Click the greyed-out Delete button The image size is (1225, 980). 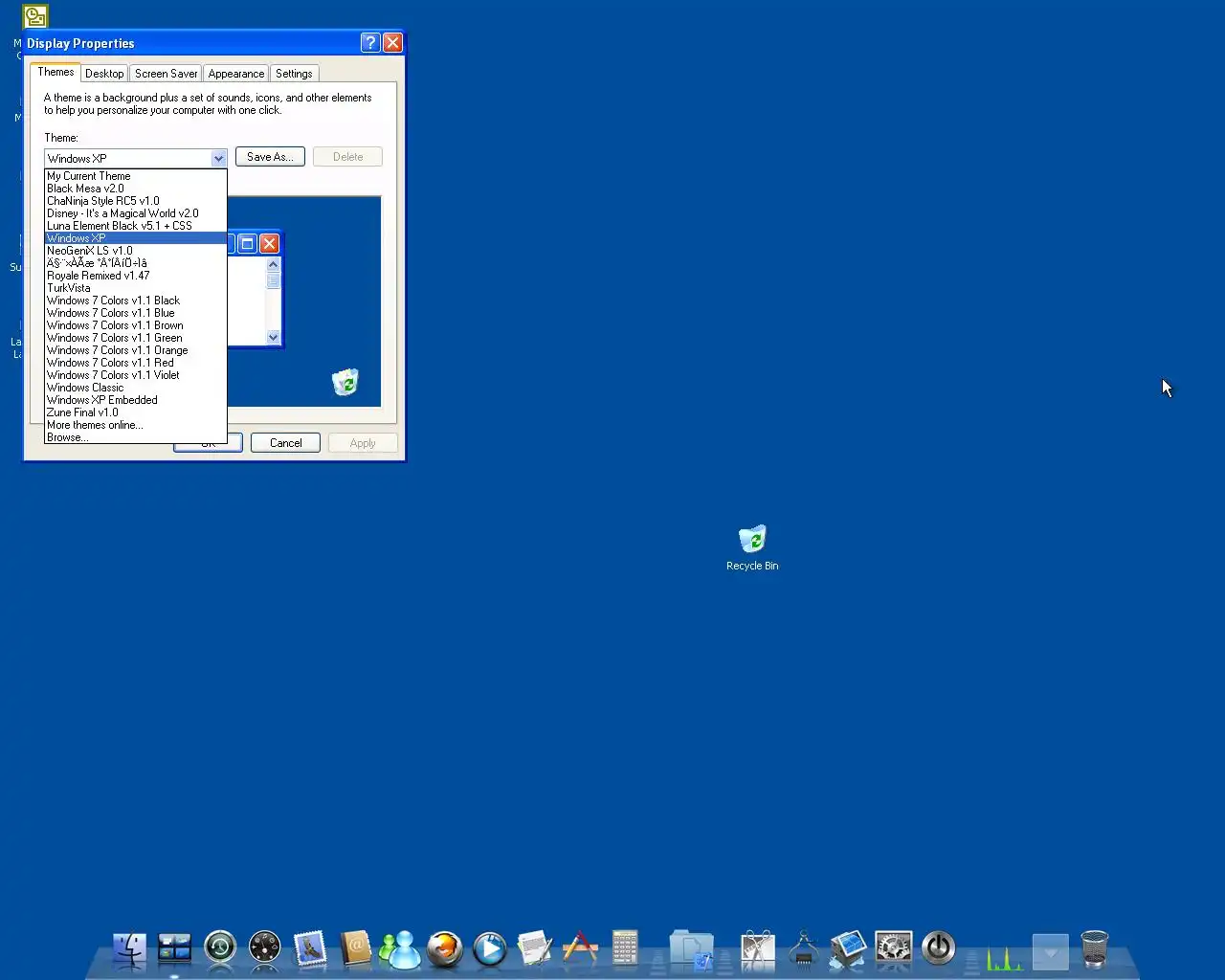[x=347, y=157]
